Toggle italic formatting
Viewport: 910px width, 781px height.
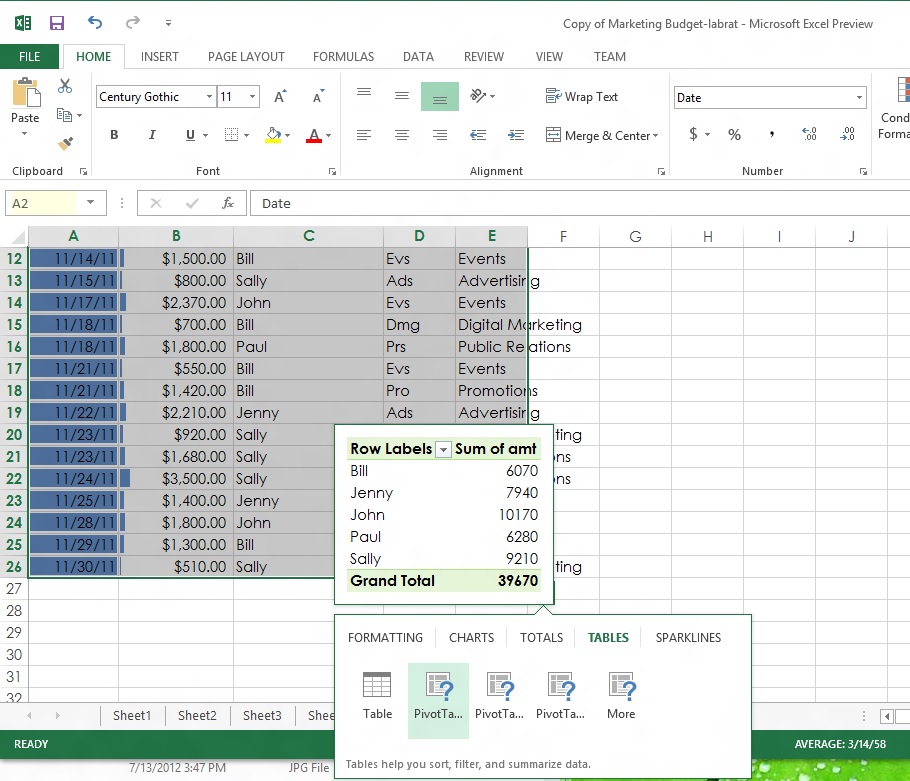pos(151,134)
